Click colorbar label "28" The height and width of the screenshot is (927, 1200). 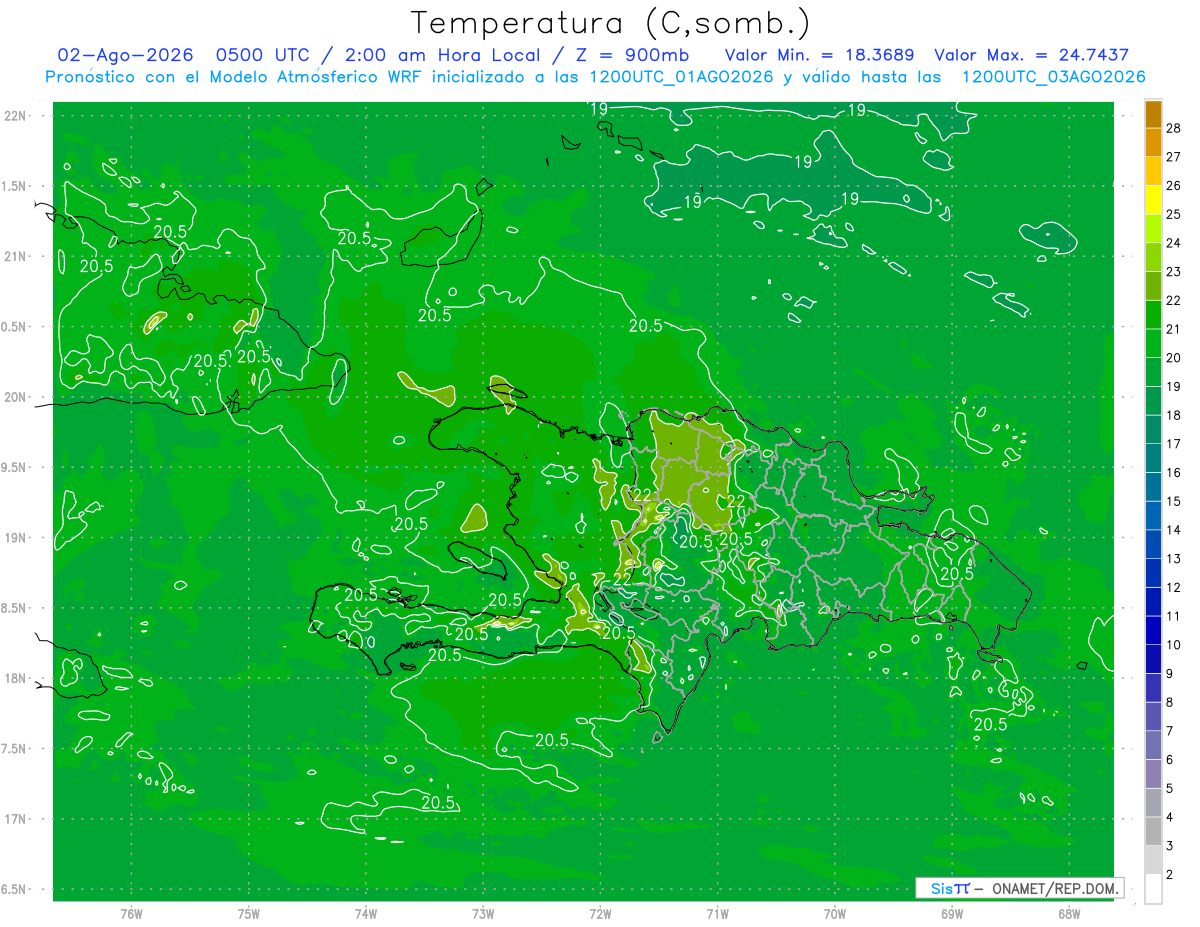tap(1174, 127)
